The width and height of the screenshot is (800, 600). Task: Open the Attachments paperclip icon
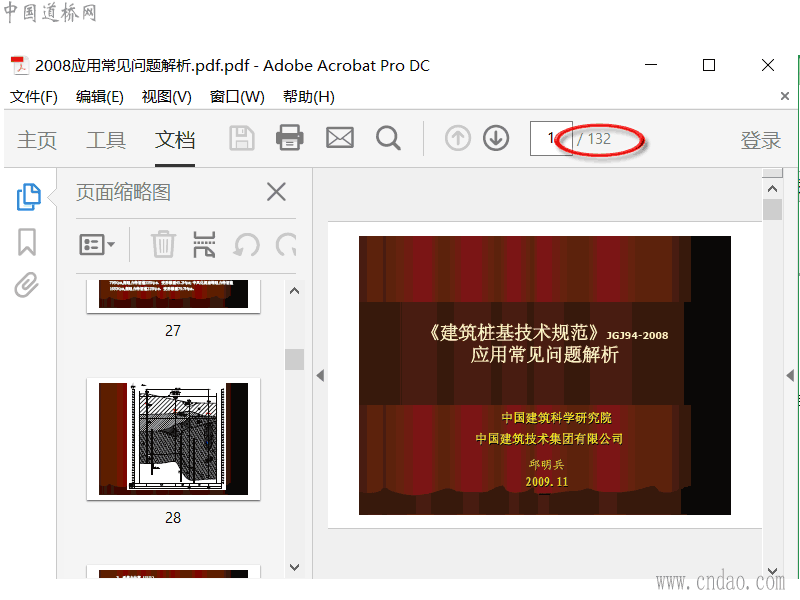pyautogui.click(x=26, y=285)
